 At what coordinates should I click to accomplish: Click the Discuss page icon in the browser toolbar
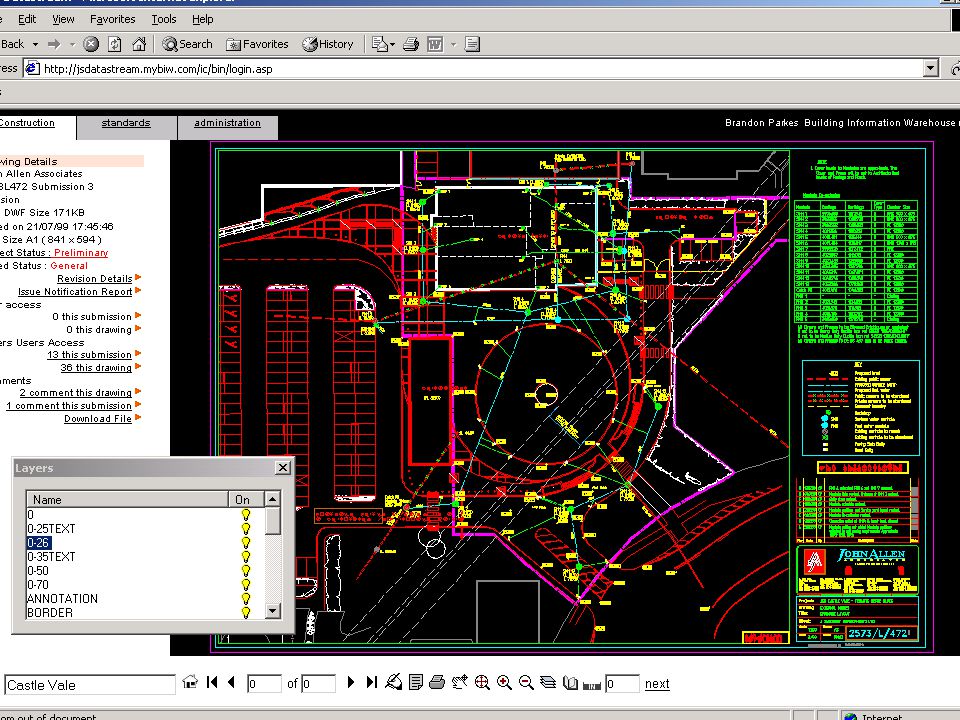tap(472, 44)
